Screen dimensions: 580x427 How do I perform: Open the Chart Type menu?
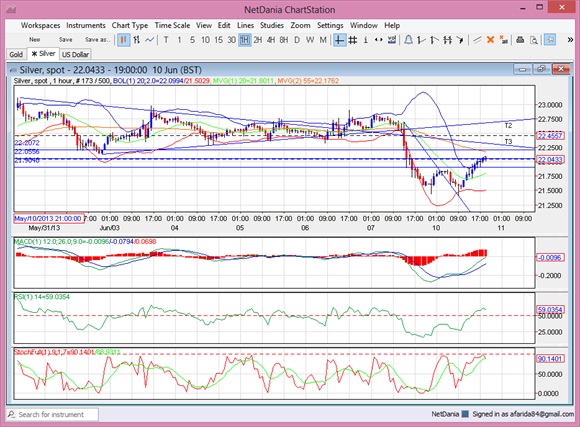pyautogui.click(x=130, y=25)
